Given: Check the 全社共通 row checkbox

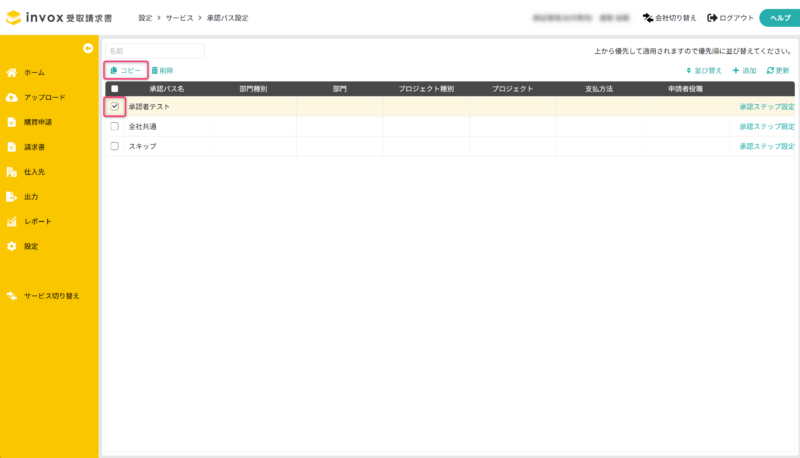Looking at the screenshot, I should point(115,126).
